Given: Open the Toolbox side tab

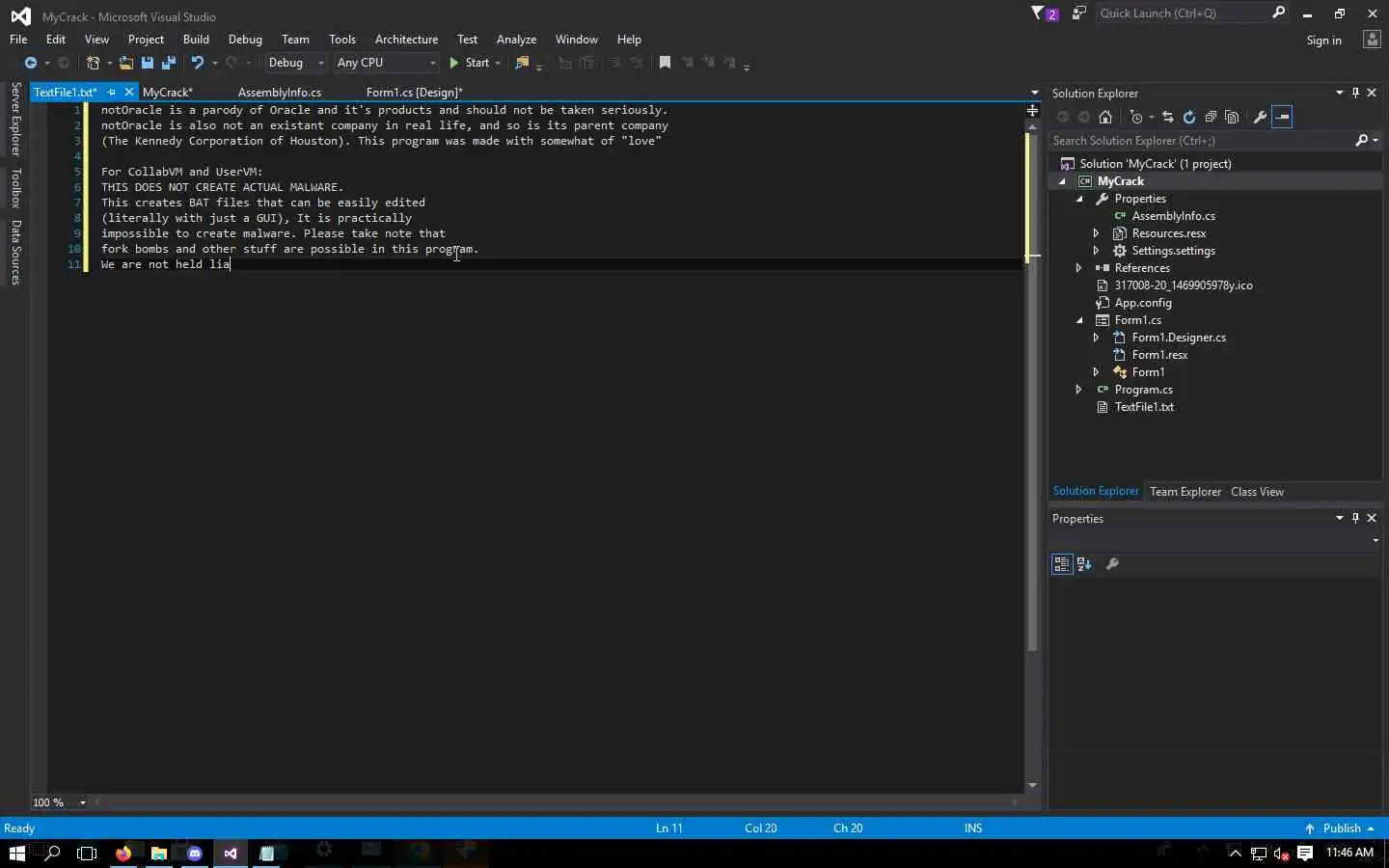Looking at the screenshot, I should pos(15,188).
